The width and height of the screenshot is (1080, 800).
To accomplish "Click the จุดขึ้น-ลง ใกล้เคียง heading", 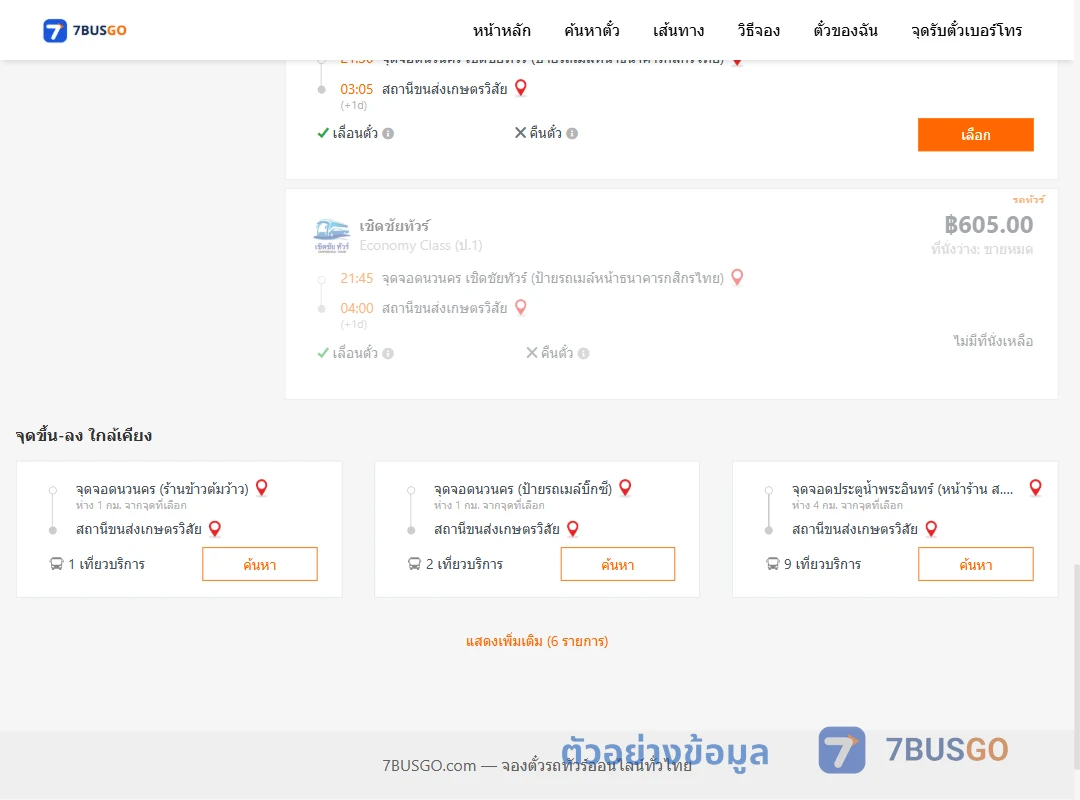I will click(x=83, y=435).
